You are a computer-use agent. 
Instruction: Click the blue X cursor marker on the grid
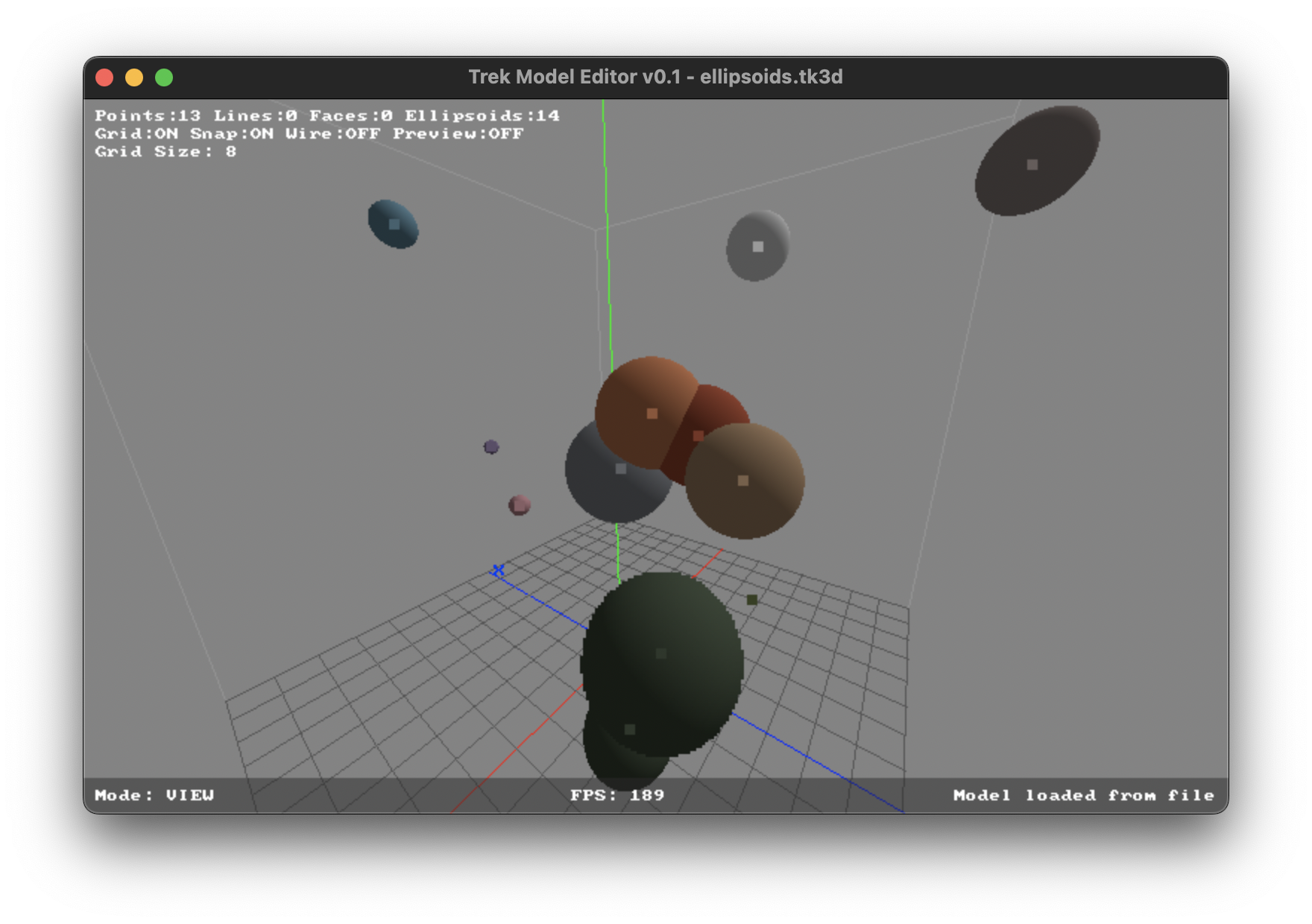[x=497, y=570]
